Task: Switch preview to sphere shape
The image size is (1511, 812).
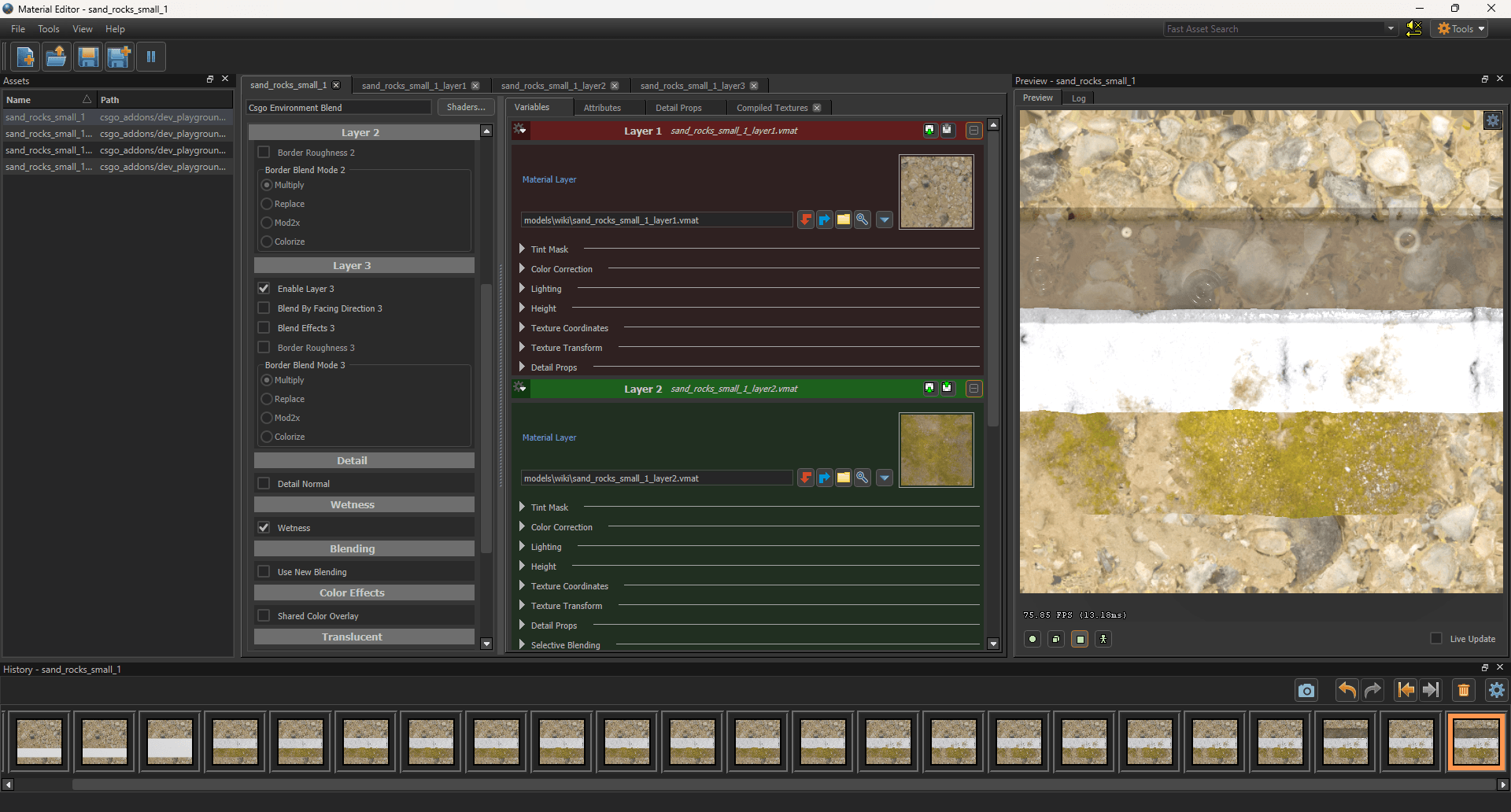Action: tap(1033, 639)
